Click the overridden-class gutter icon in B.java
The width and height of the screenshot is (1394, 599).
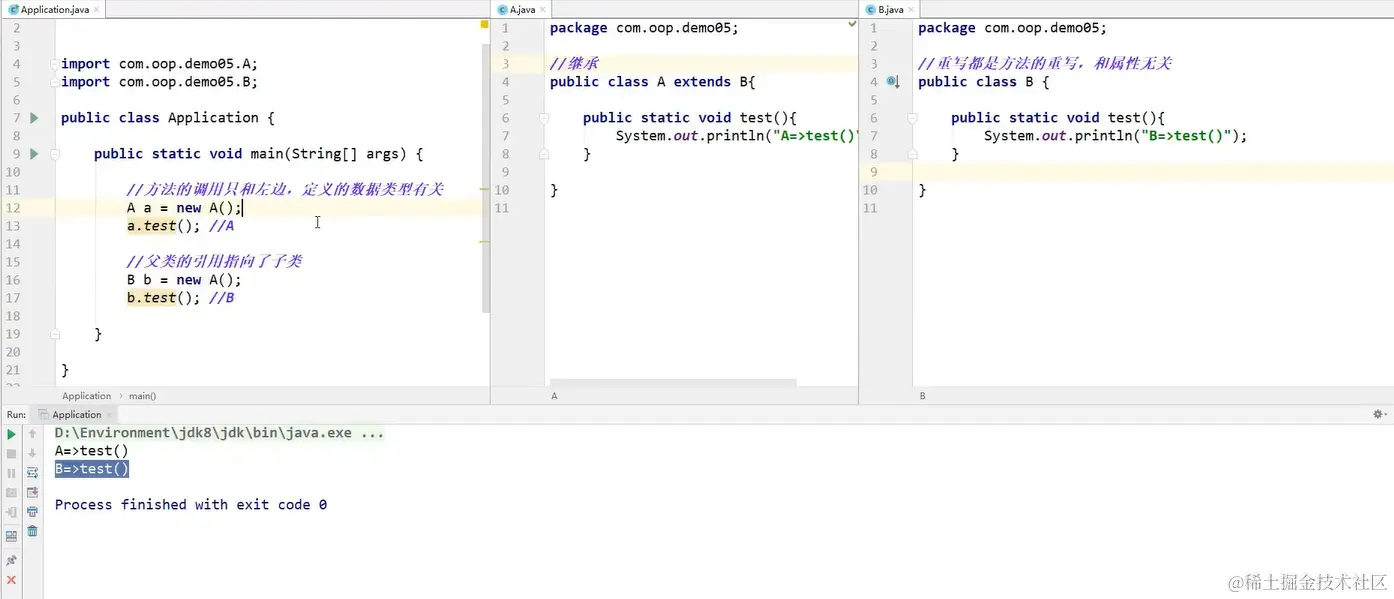tap(894, 82)
